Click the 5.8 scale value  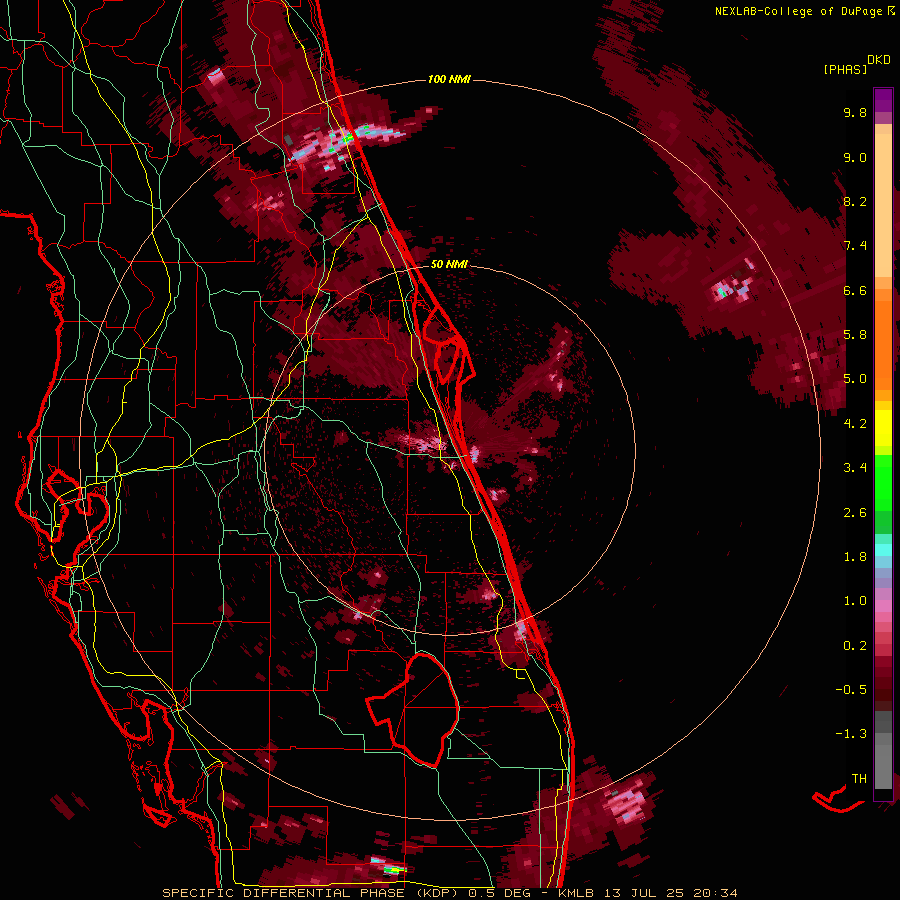click(x=855, y=335)
